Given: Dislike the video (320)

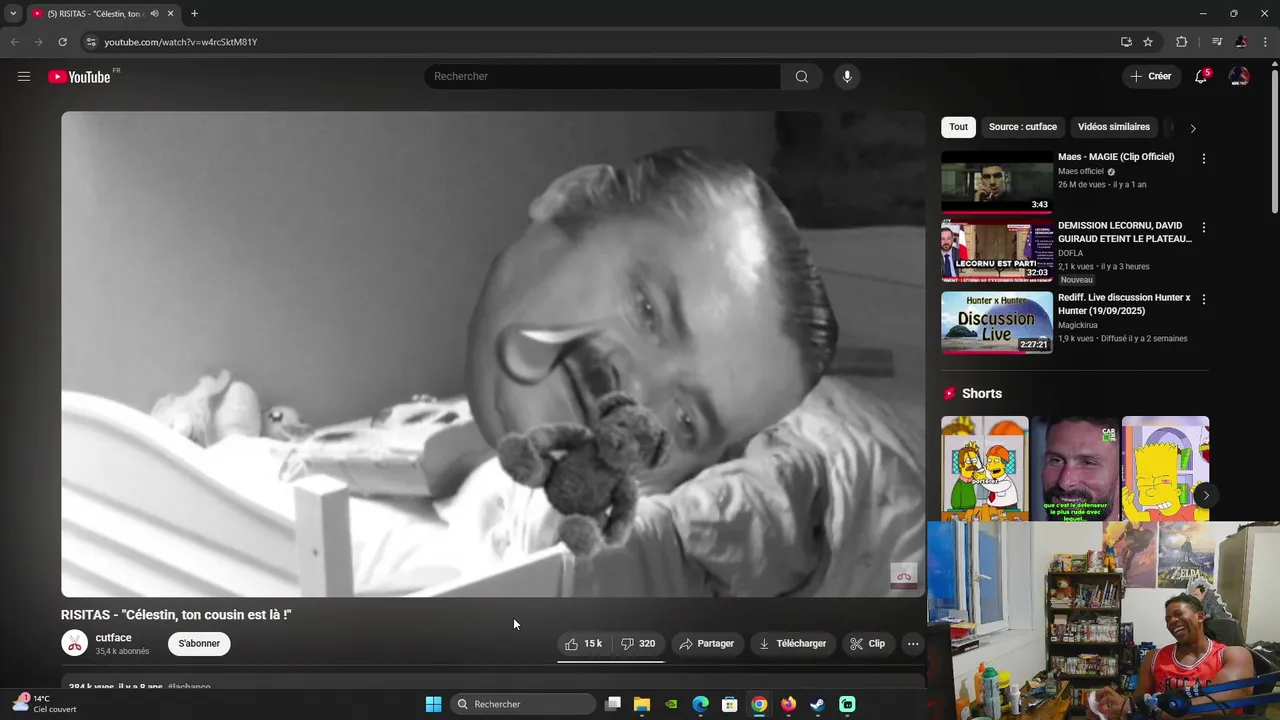Looking at the screenshot, I should 638,643.
